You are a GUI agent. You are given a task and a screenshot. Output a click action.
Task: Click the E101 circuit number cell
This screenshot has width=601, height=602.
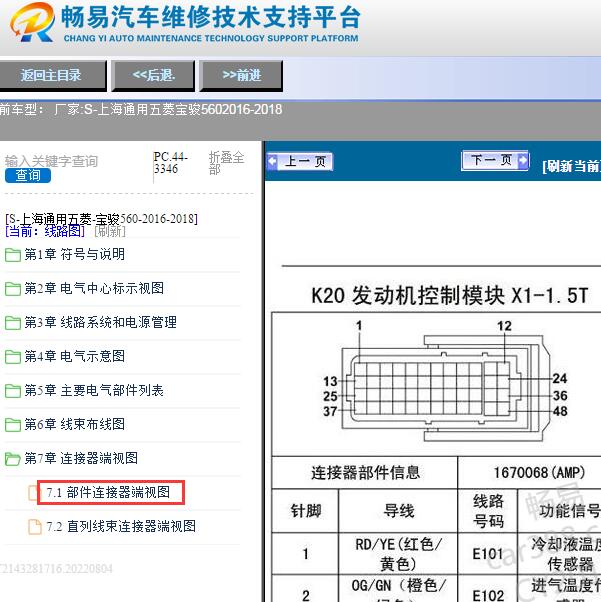pos(488,554)
